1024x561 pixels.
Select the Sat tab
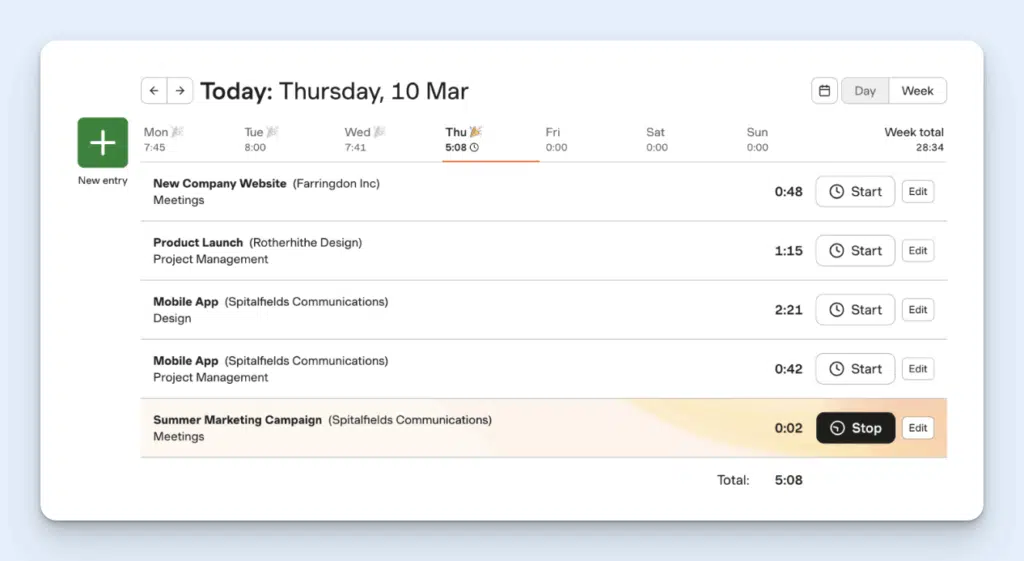pos(656,139)
